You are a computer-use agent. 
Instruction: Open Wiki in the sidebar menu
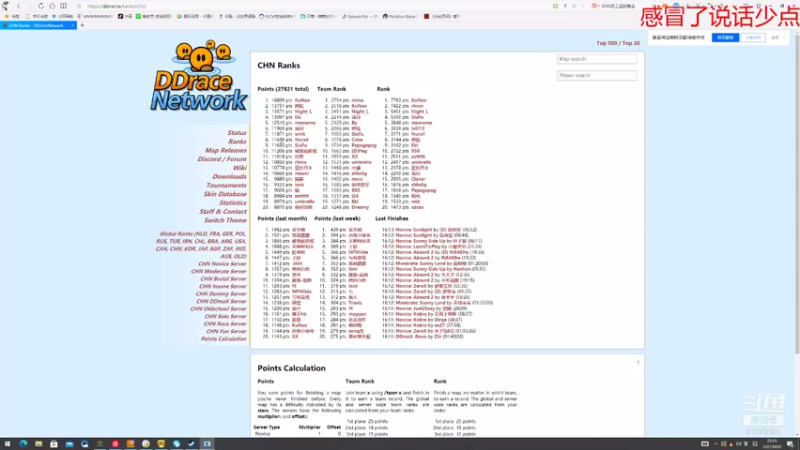(240, 168)
